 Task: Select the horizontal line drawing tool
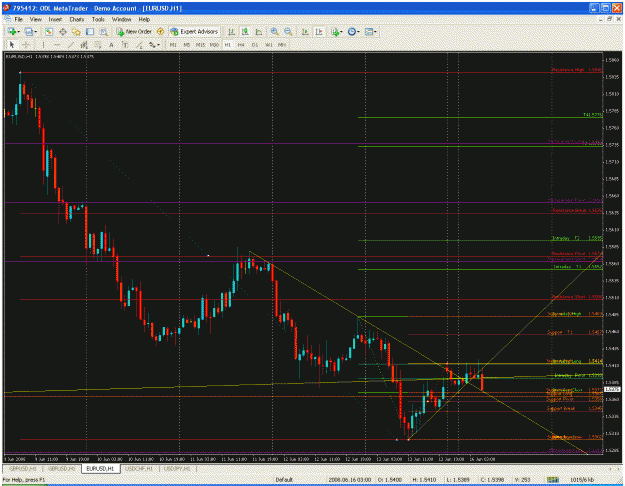pos(57,45)
